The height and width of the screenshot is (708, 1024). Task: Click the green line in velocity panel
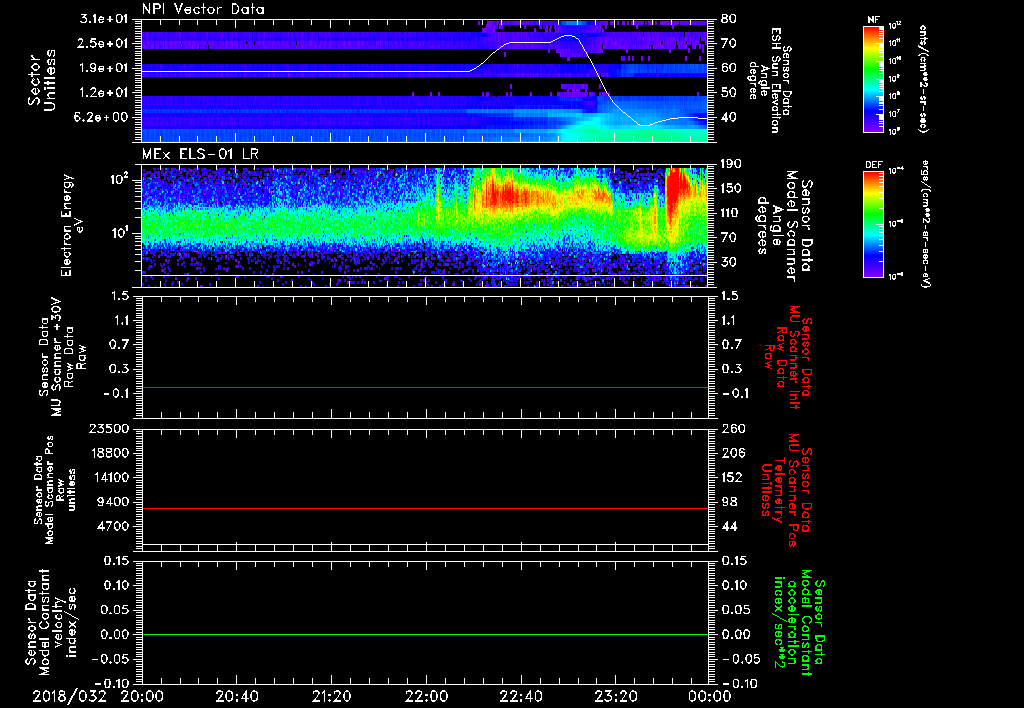coord(425,634)
